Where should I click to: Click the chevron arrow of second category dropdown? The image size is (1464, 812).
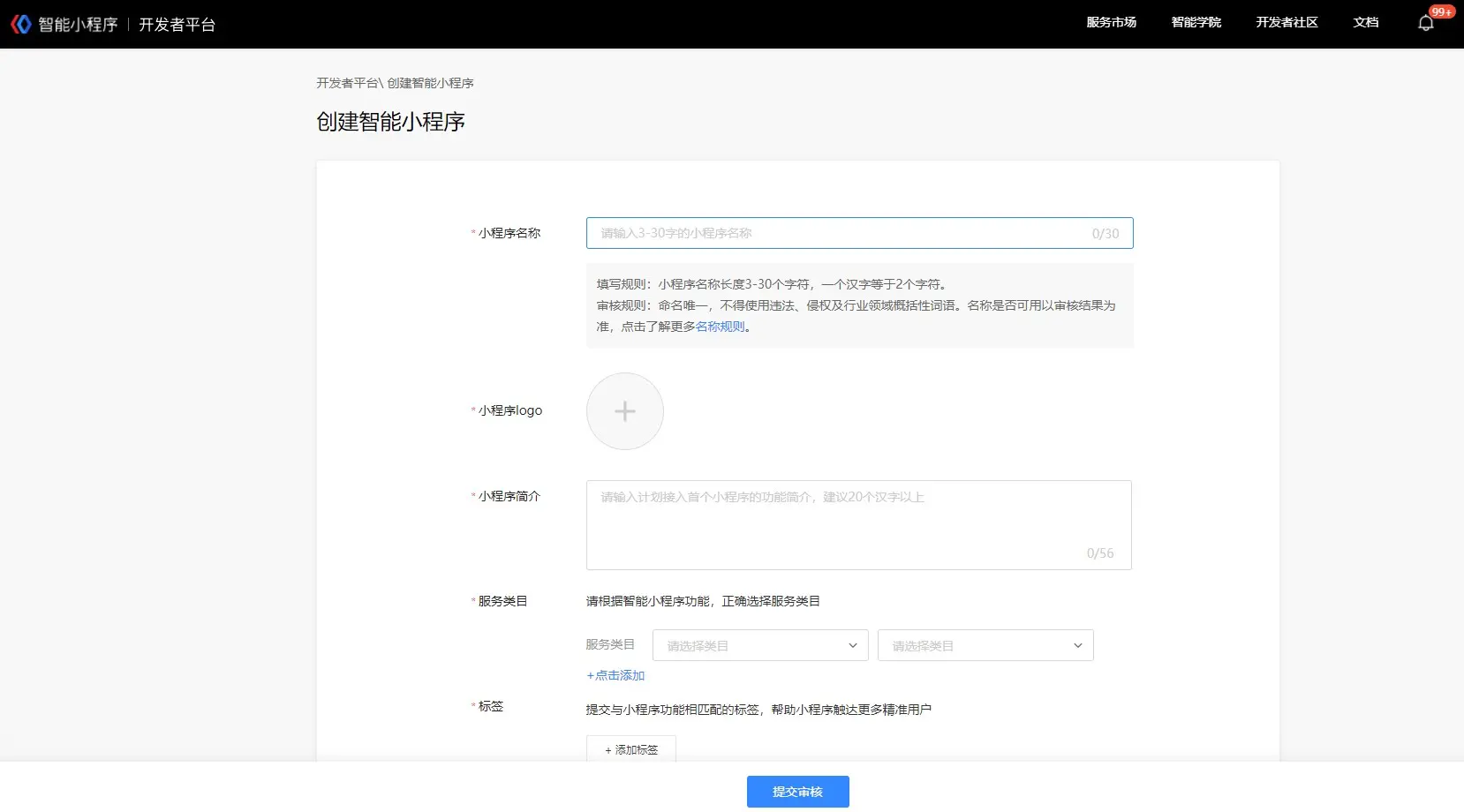(1077, 645)
